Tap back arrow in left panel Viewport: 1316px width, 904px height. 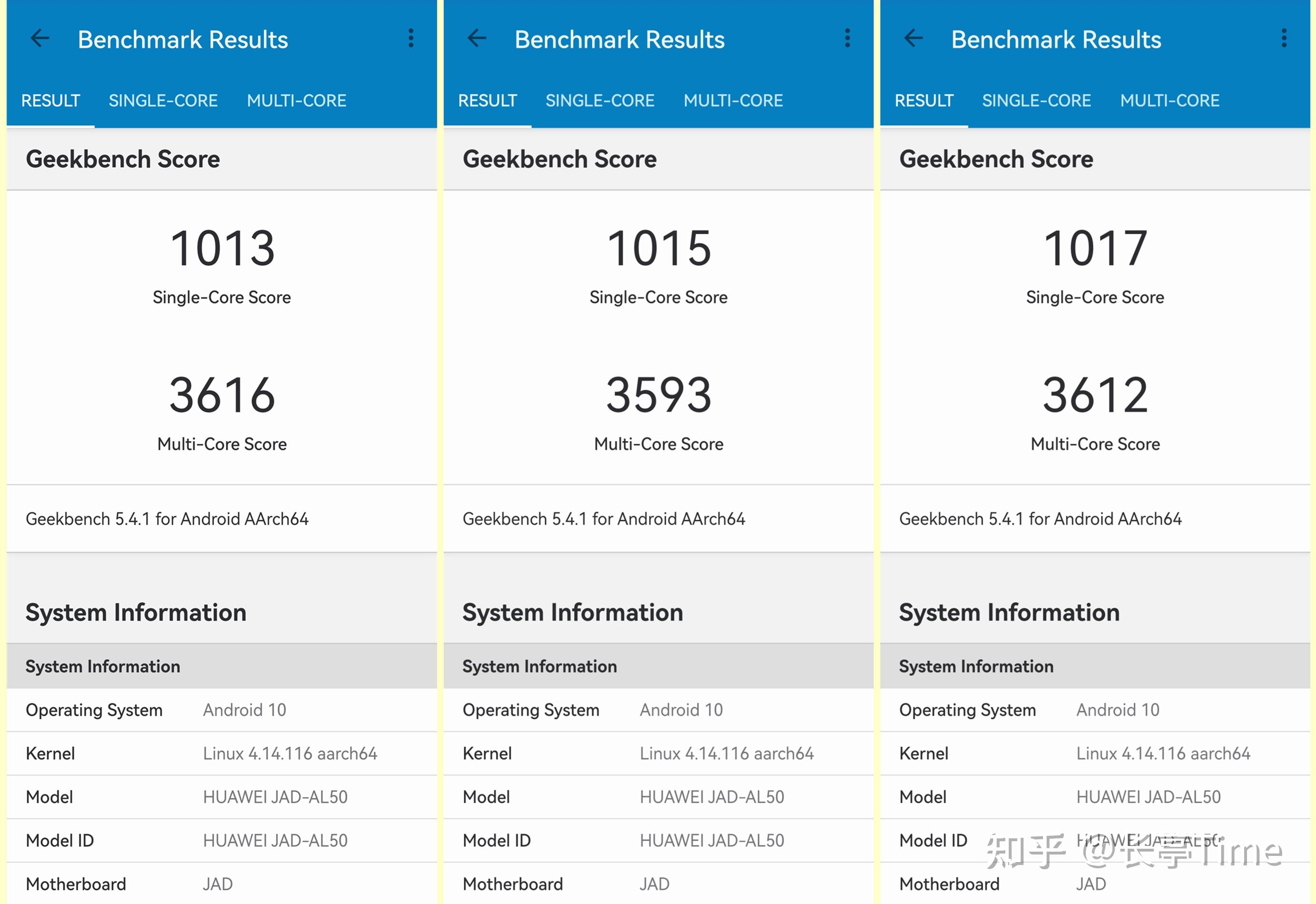[x=40, y=39]
